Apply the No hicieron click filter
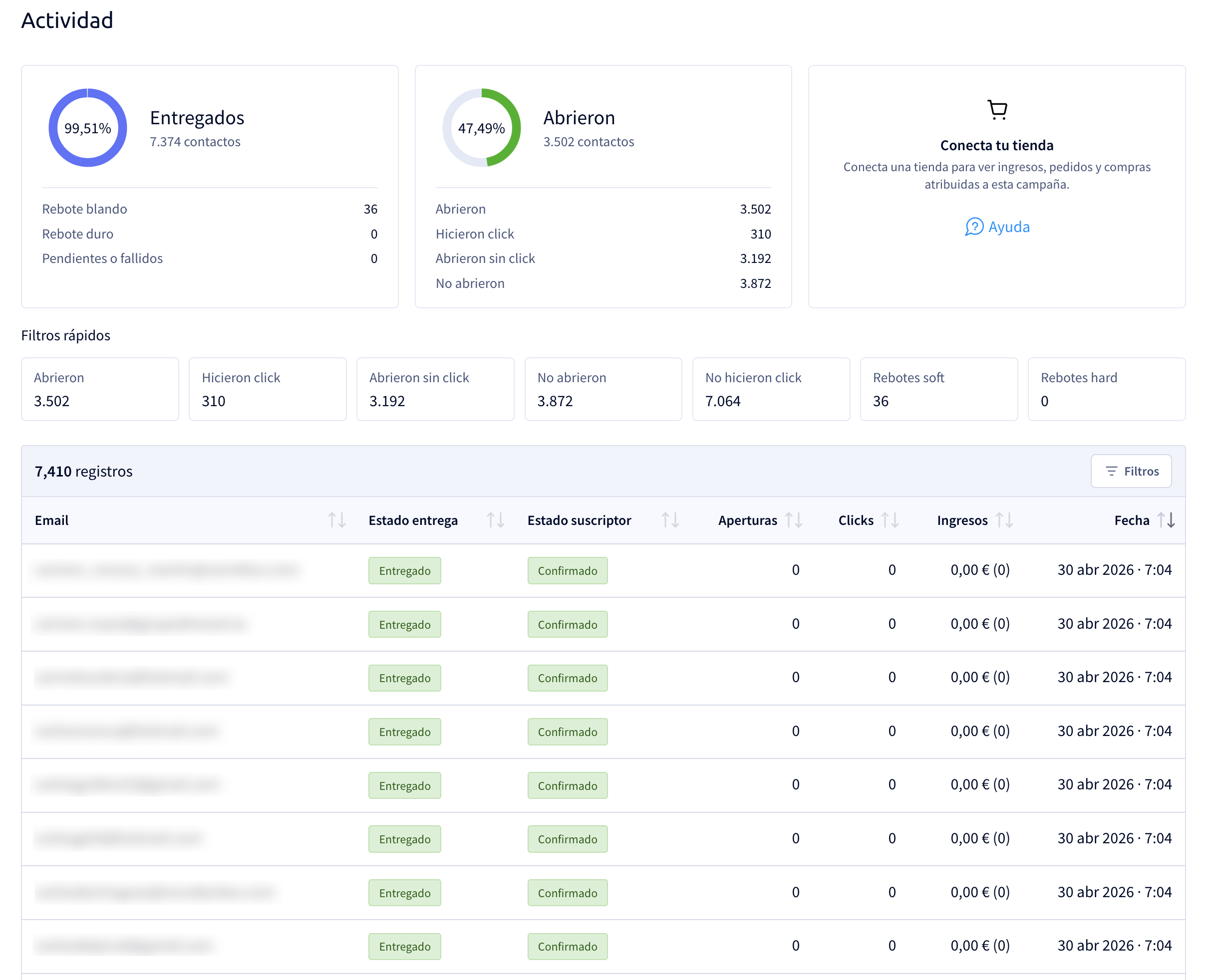Viewport: 1213px width, 980px height. (x=771, y=389)
